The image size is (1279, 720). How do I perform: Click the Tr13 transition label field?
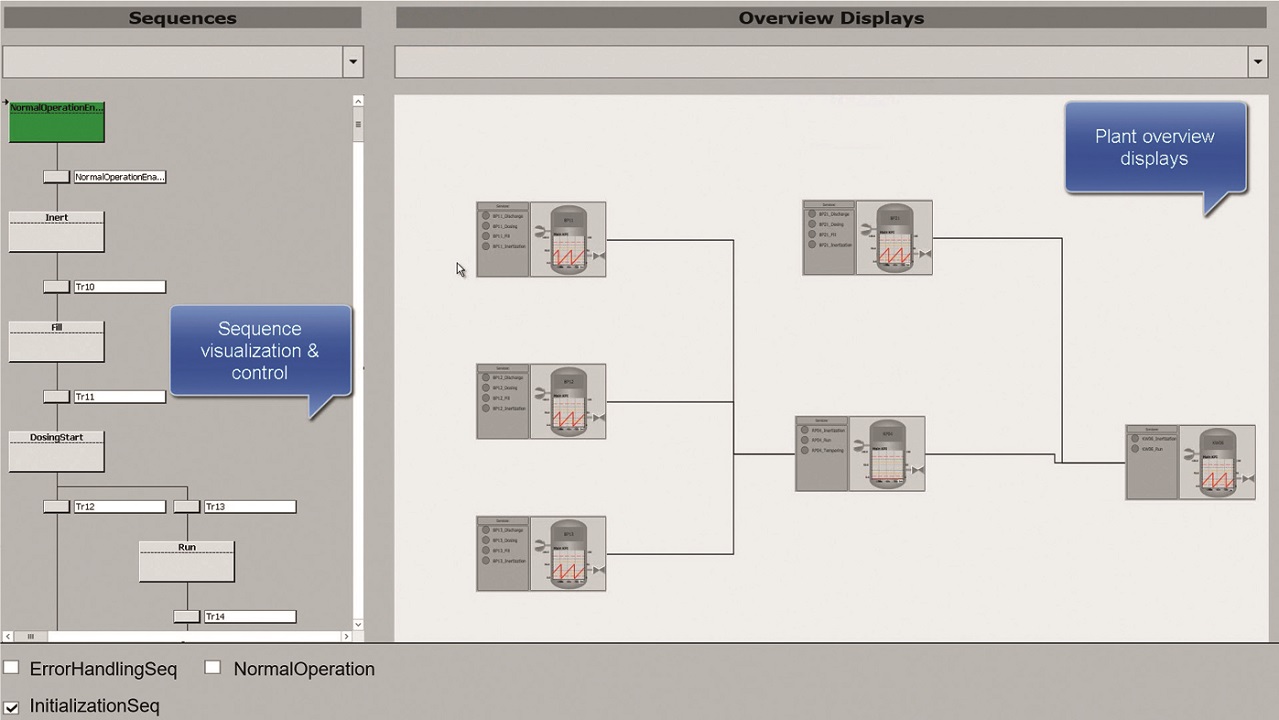coord(250,507)
